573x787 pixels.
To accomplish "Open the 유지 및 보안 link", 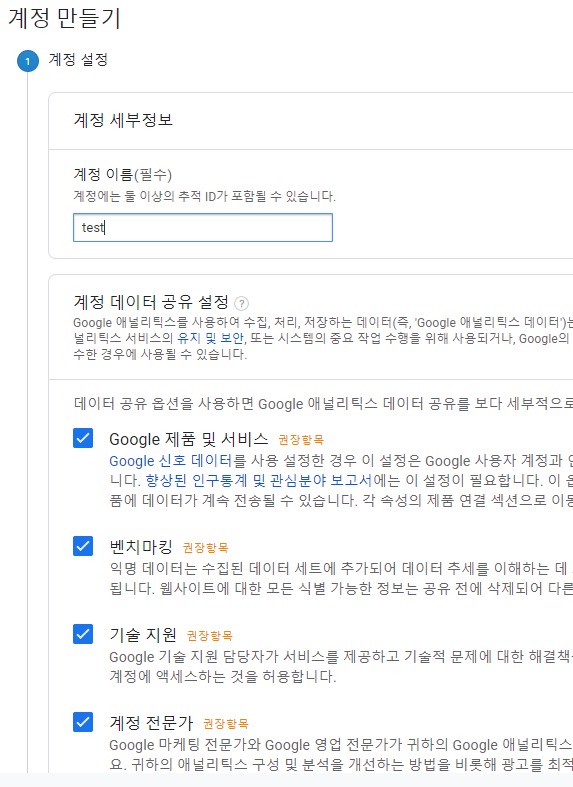I will point(211,338).
